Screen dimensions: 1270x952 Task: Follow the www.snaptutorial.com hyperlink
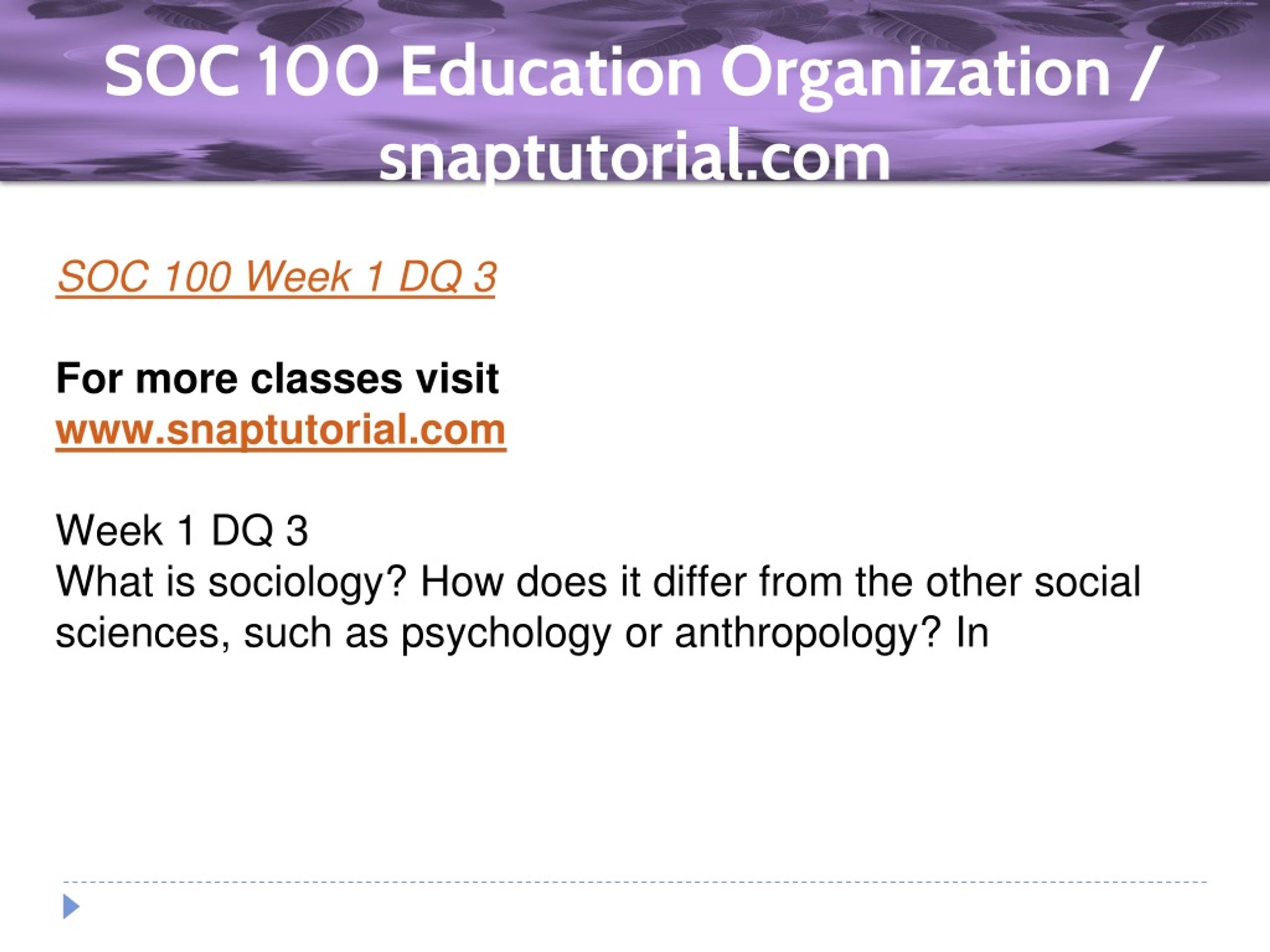point(281,430)
